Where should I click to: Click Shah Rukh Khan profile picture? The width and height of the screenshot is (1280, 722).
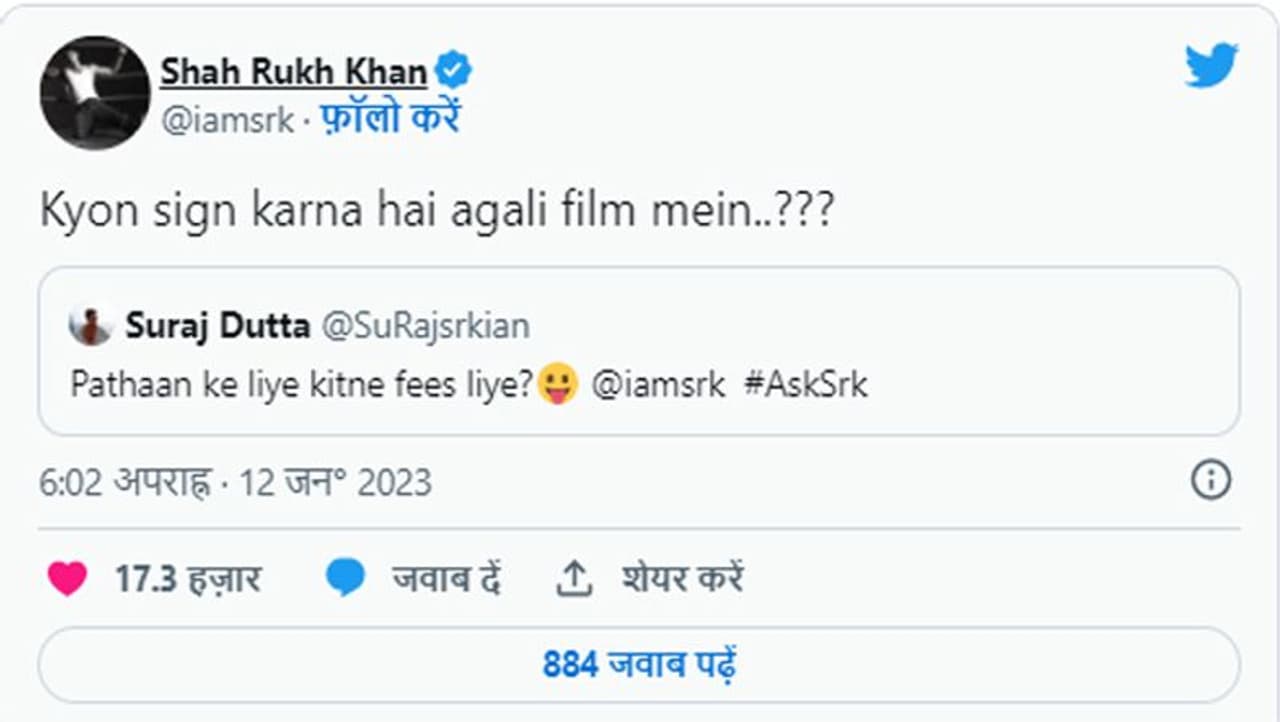click(x=95, y=93)
